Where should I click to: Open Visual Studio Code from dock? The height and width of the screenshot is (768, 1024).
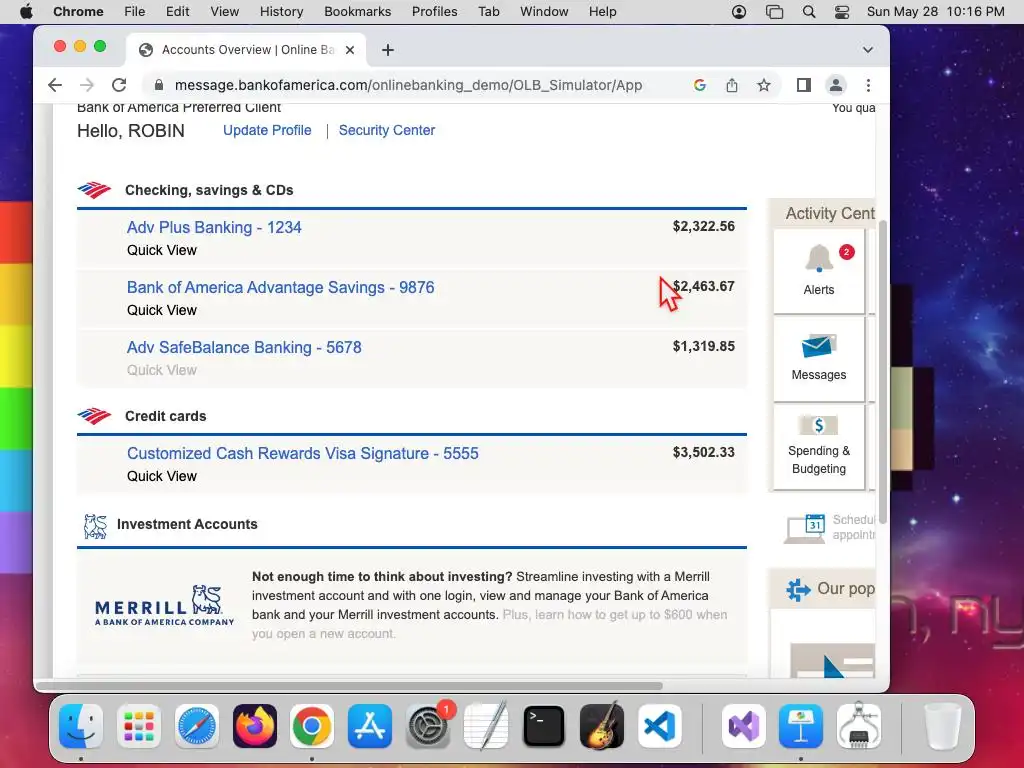coord(660,726)
